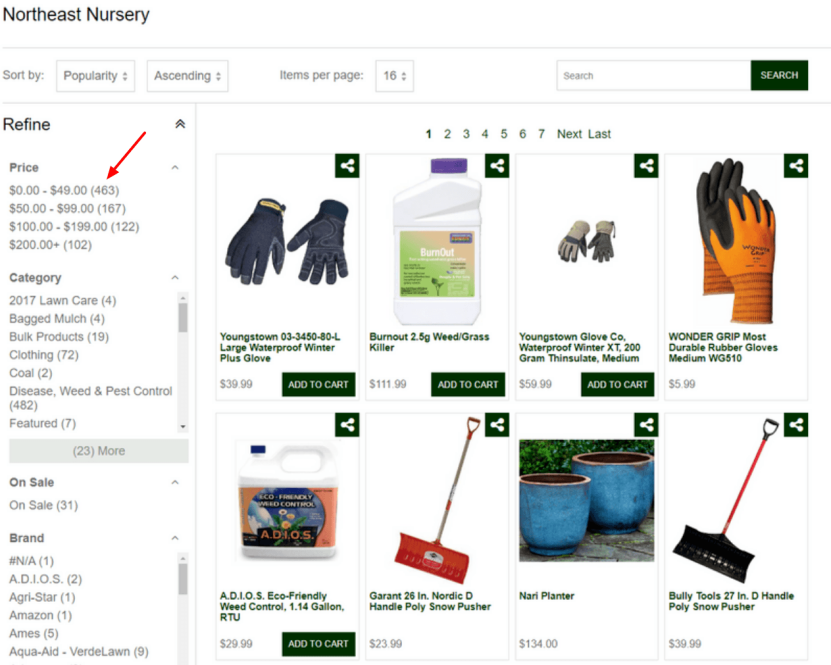Go to page 4 of results
This screenshot has height=665, width=831.
(484, 134)
